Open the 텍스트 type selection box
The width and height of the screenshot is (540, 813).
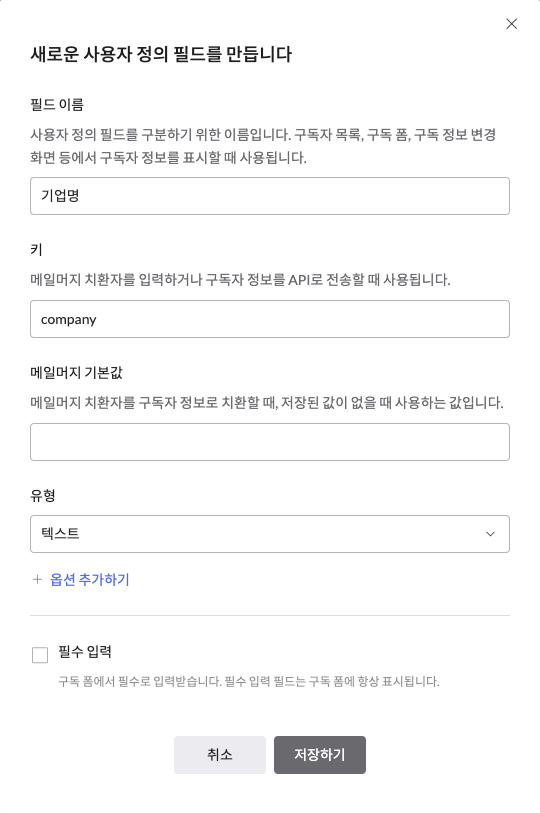point(270,534)
